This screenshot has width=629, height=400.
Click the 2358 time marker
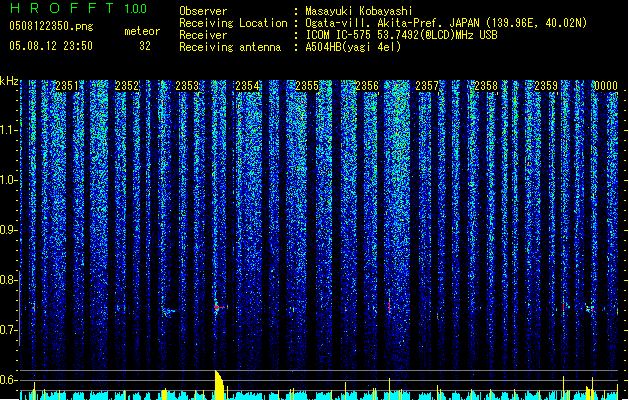tap(486, 86)
